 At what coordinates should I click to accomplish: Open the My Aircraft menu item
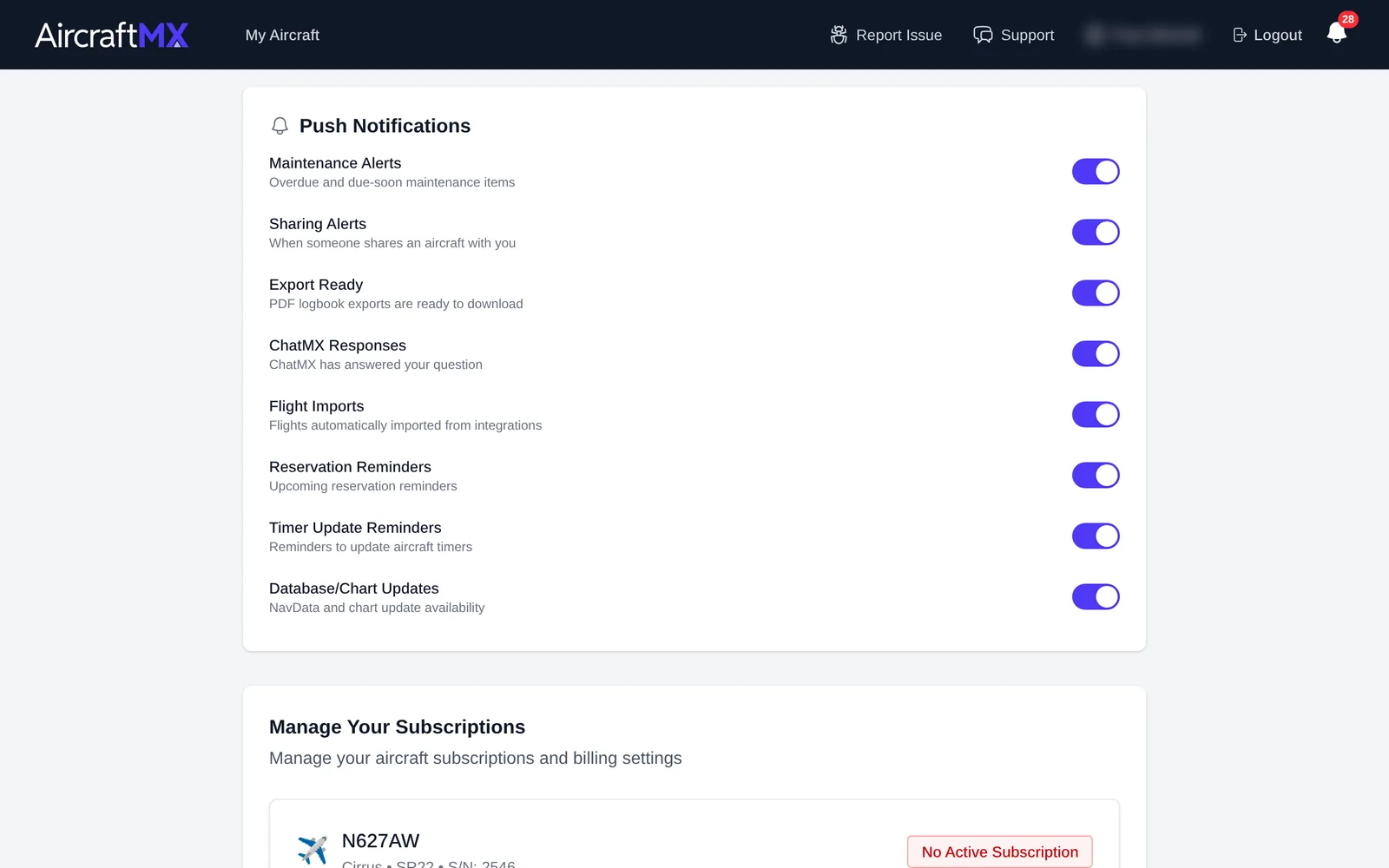282,35
